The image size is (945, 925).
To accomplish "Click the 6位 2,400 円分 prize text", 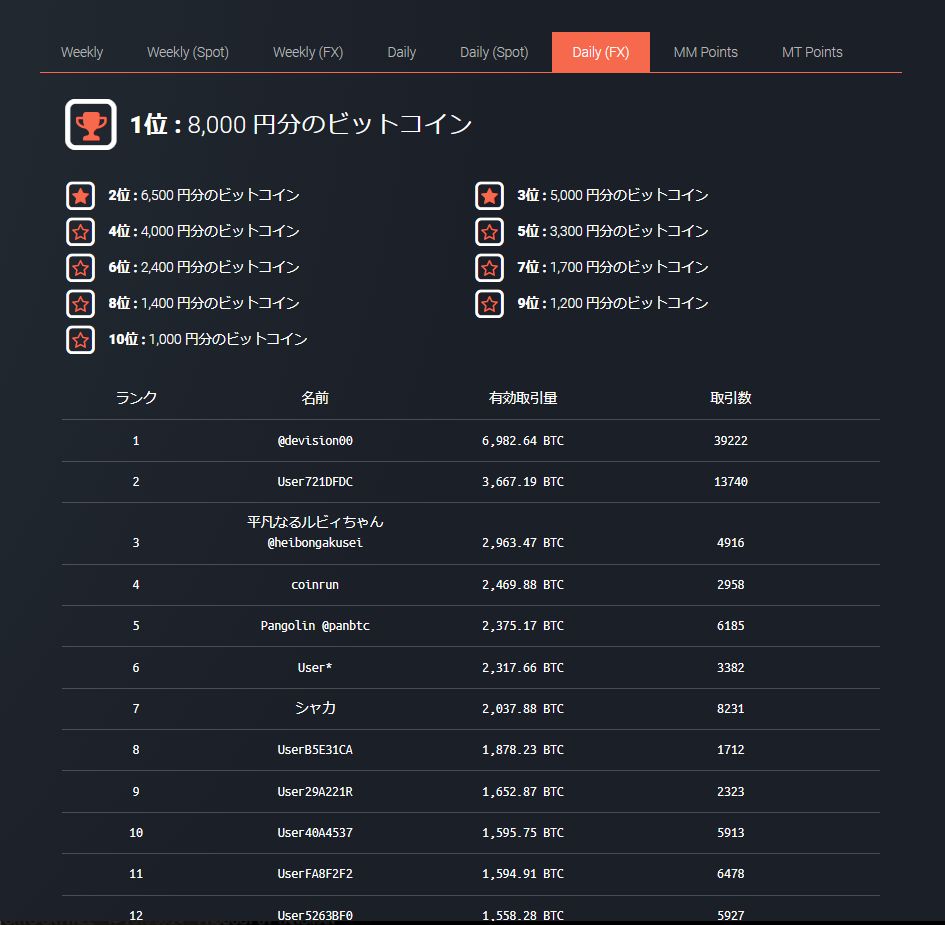I will pyautogui.click(x=204, y=267).
